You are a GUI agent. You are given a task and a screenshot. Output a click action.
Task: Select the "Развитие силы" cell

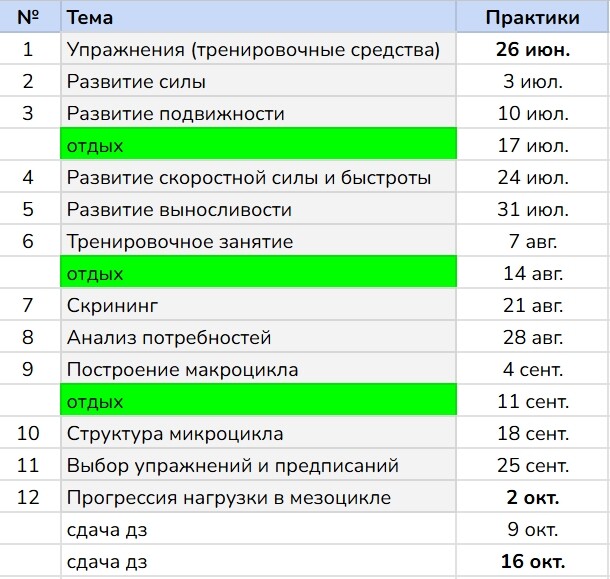point(258,82)
